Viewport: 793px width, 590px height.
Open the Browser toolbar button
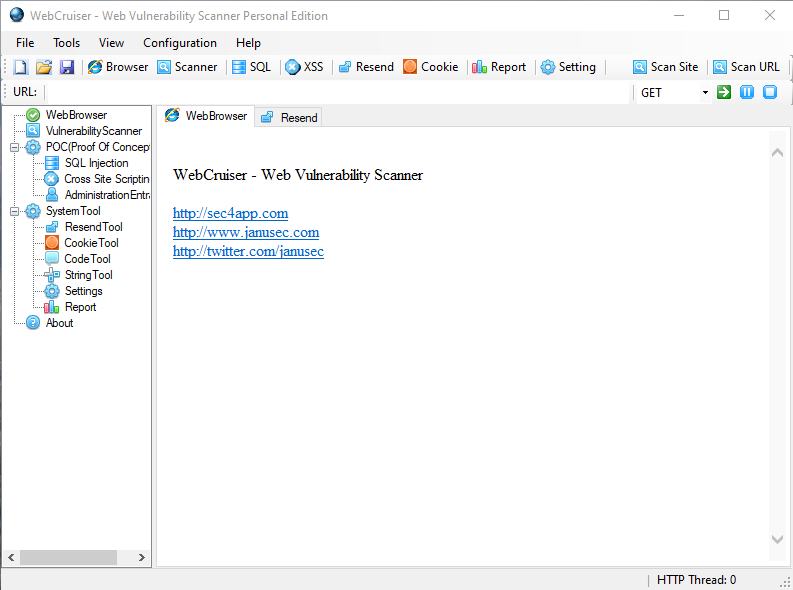point(118,67)
